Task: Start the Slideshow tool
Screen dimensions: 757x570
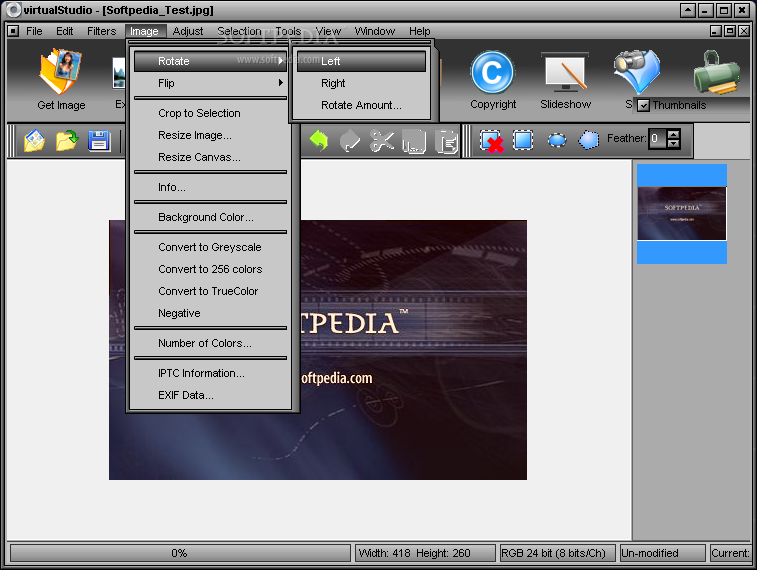Action: pos(565,79)
